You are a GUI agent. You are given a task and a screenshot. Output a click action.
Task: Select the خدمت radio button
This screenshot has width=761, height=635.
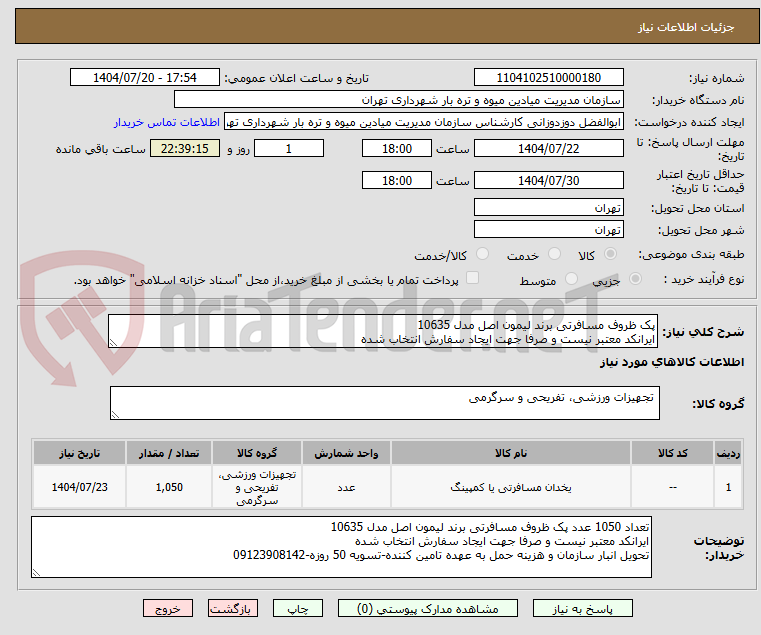pyautogui.click(x=554, y=254)
